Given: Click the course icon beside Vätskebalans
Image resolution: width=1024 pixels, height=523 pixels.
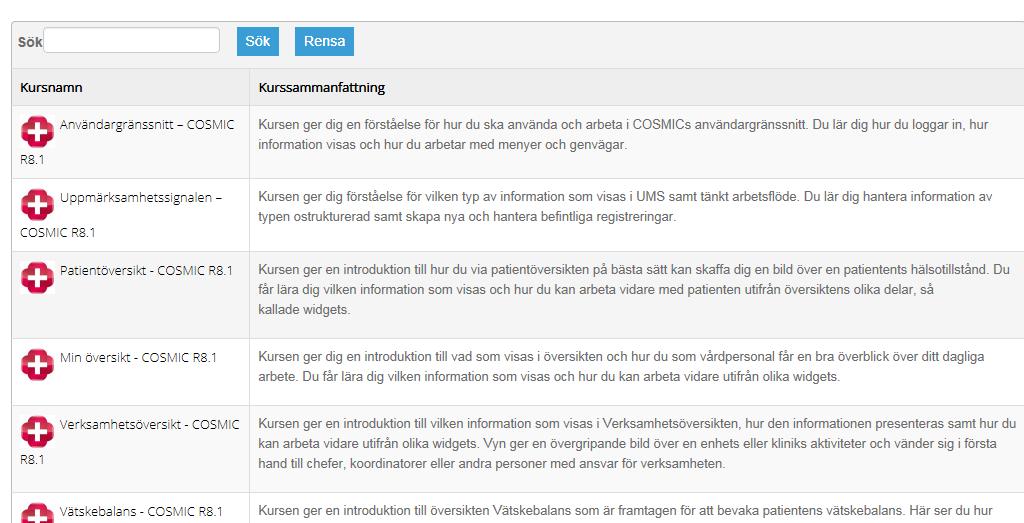Looking at the screenshot, I should point(37,513).
